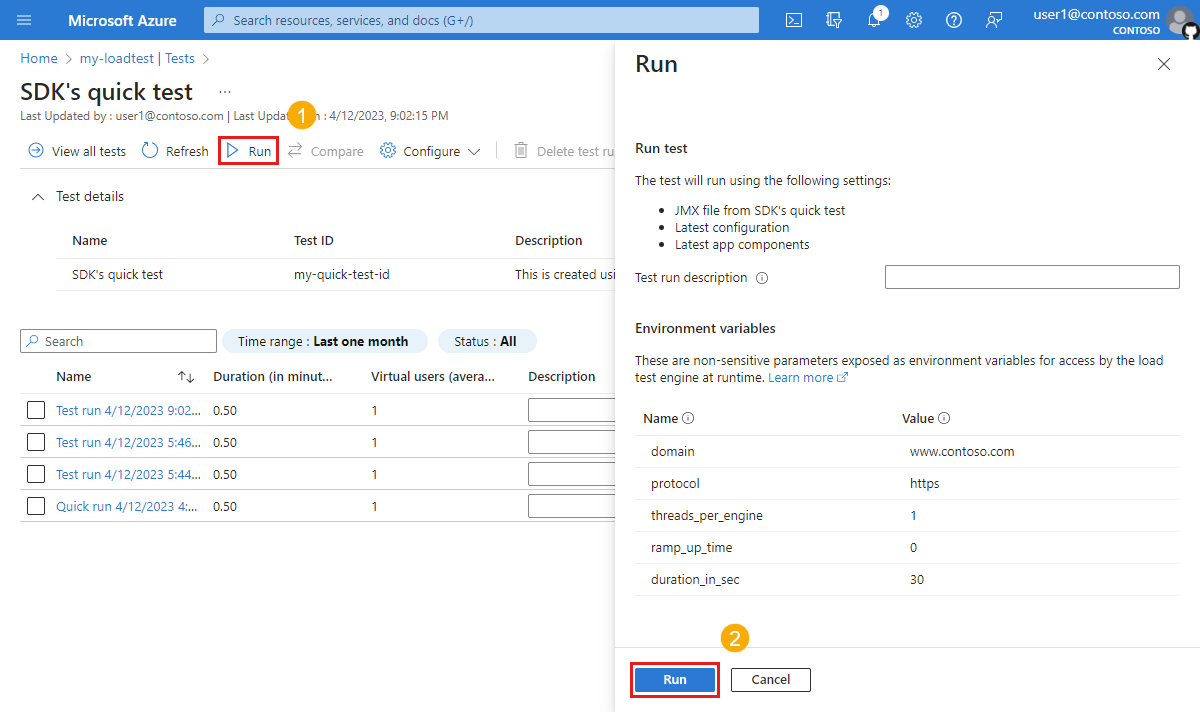Screen dimensions: 1200x712
Task: Open the Configure dropdown
Action: [429, 150]
